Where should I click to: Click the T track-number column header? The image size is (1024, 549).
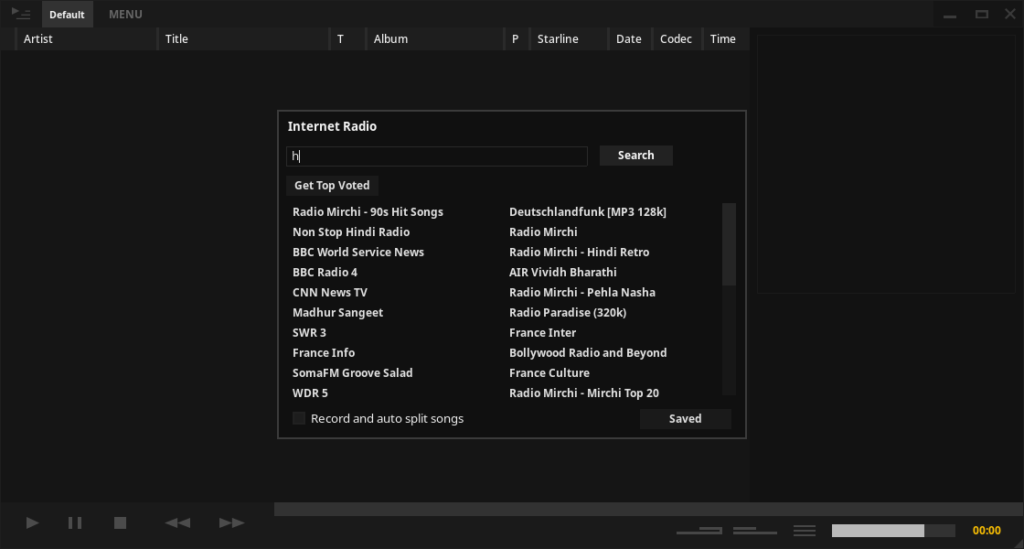click(x=347, y=39)
